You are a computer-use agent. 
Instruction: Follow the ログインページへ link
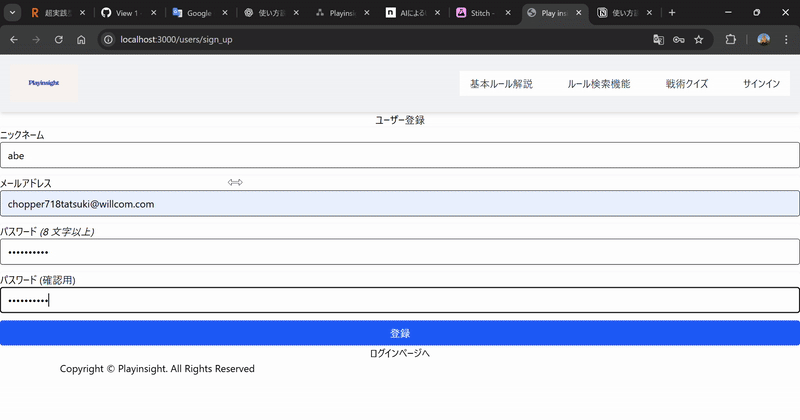(x=399, y=353)
